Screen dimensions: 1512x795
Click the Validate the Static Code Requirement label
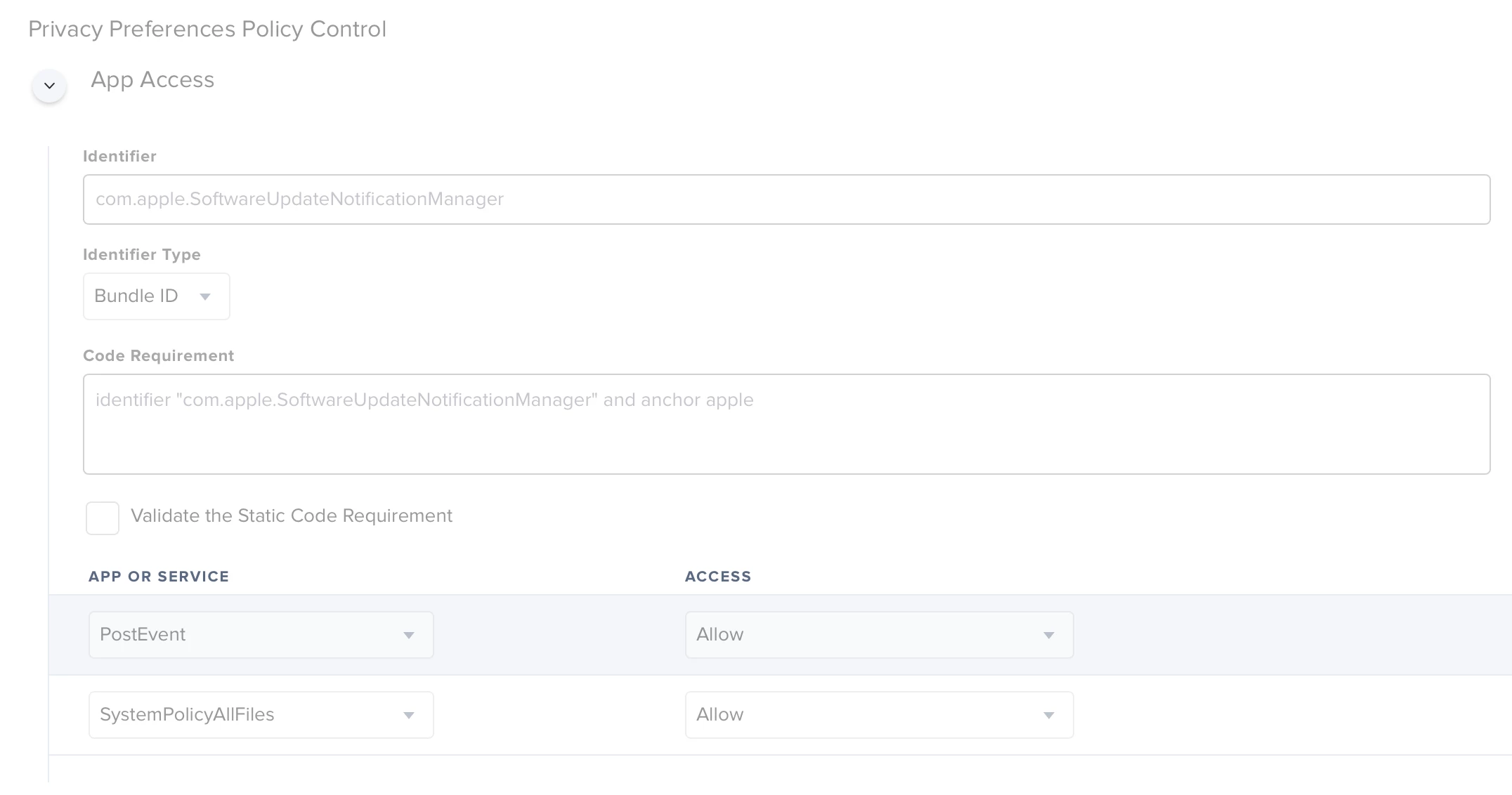292,516
